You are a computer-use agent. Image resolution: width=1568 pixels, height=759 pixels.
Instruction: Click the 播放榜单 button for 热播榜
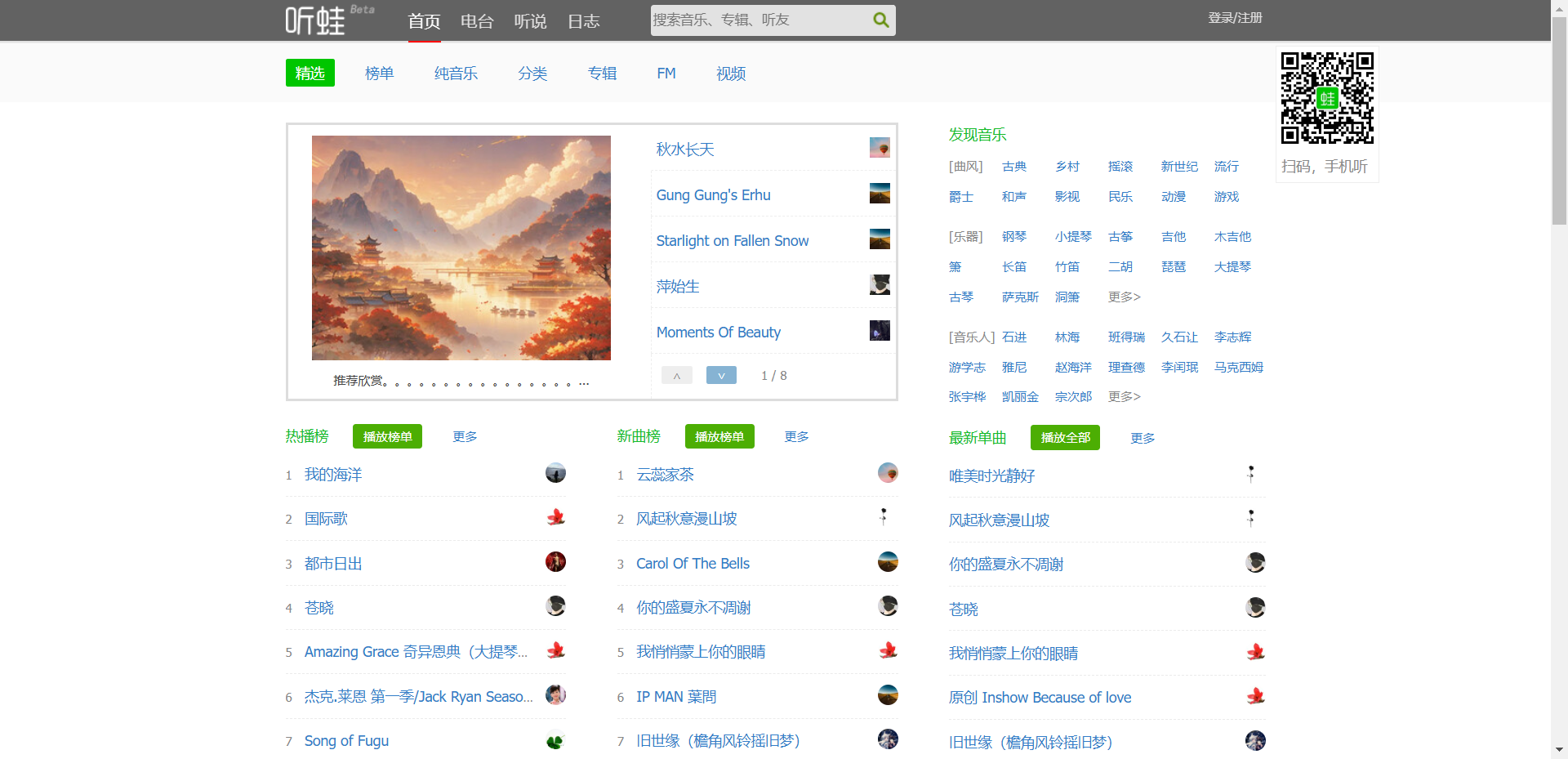click(387, 436)
